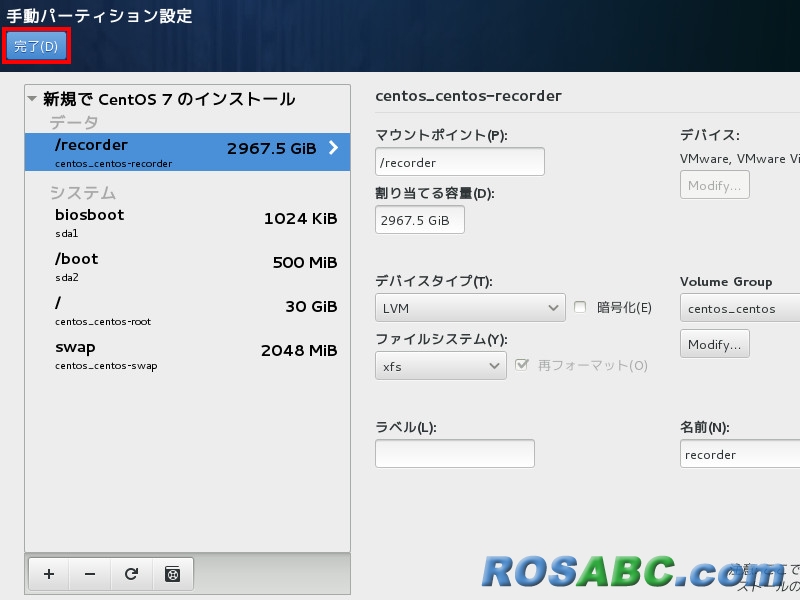Add a new mount point with plus icon

point(49,574)
